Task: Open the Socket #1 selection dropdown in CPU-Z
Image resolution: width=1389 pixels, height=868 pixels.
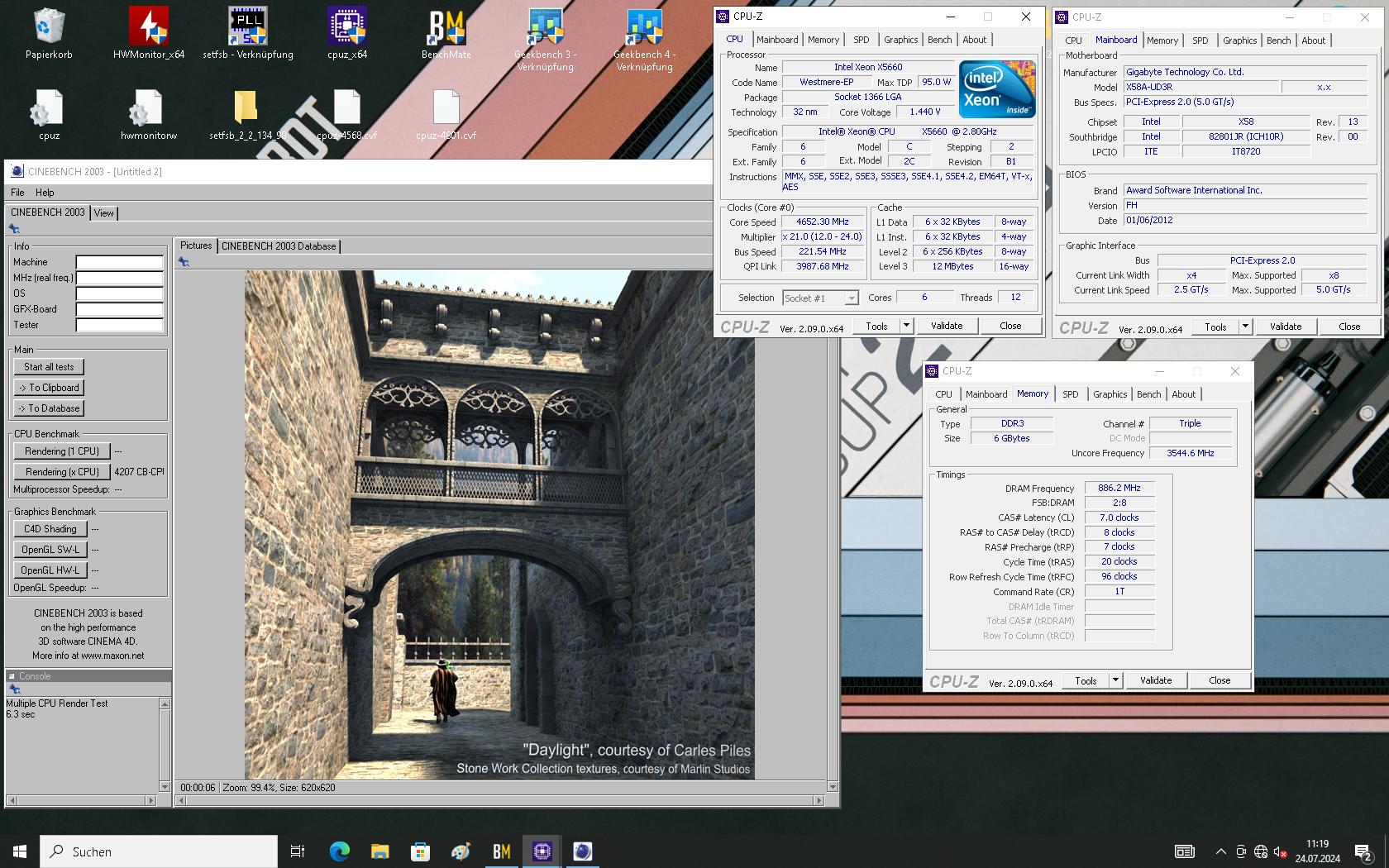Action: [821, 298]
